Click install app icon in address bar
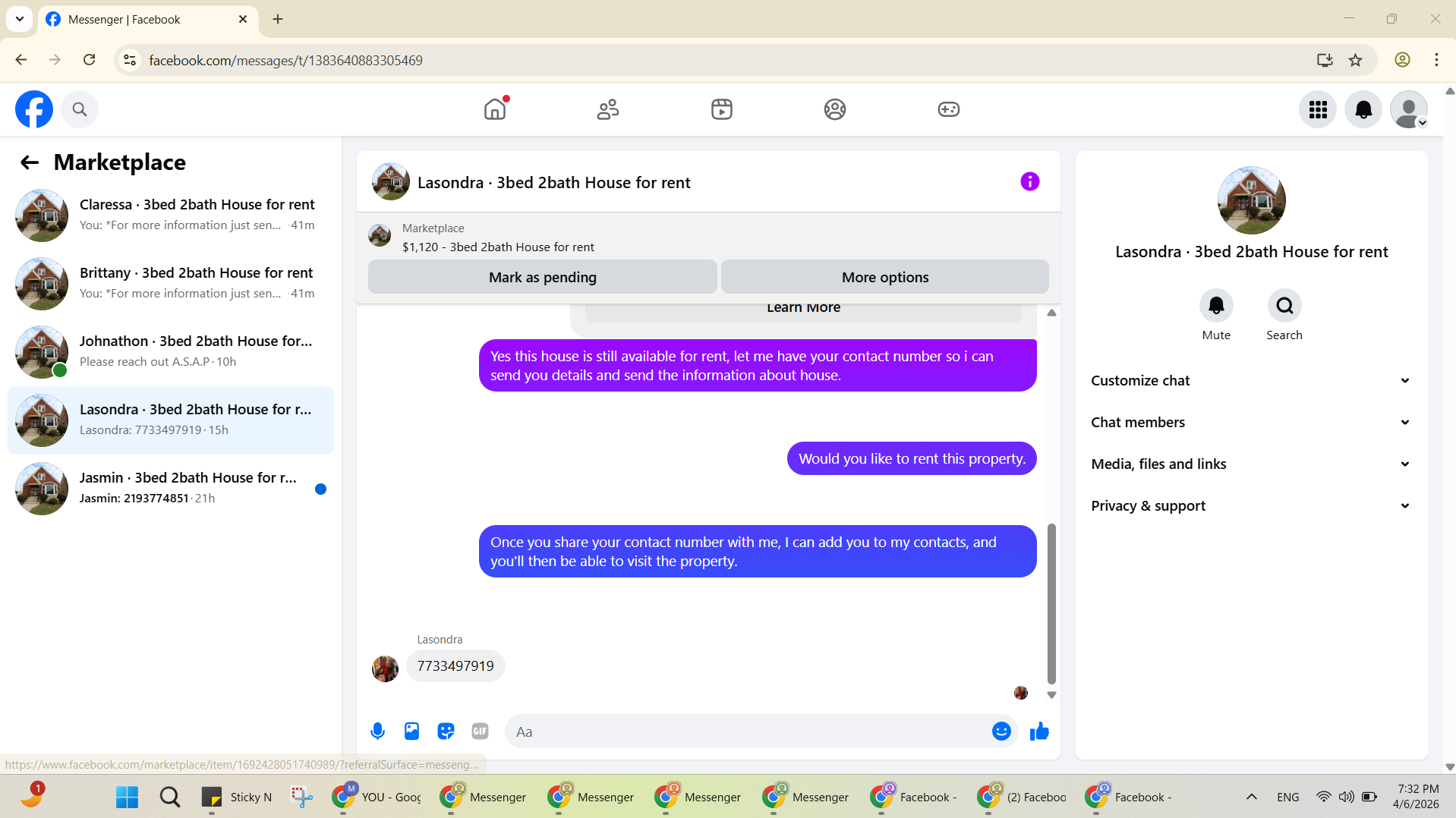The height and width of the screenshot is (818, 1456). coord(1325,60)
